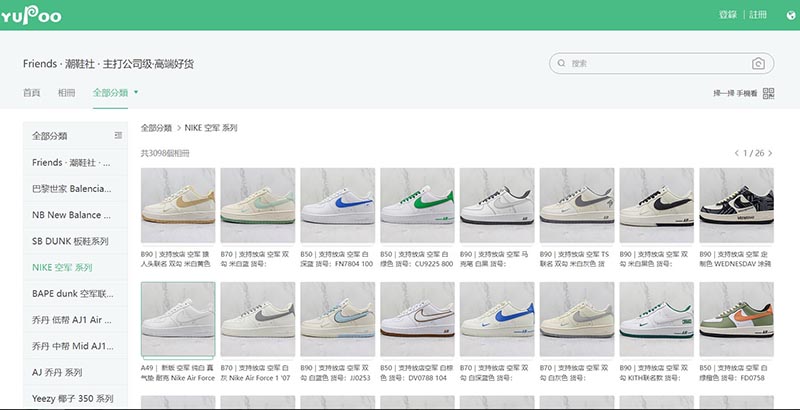Open album with tan swoosh shoe 米白黄色
The image size is (800, 410).
click(178, 206)
